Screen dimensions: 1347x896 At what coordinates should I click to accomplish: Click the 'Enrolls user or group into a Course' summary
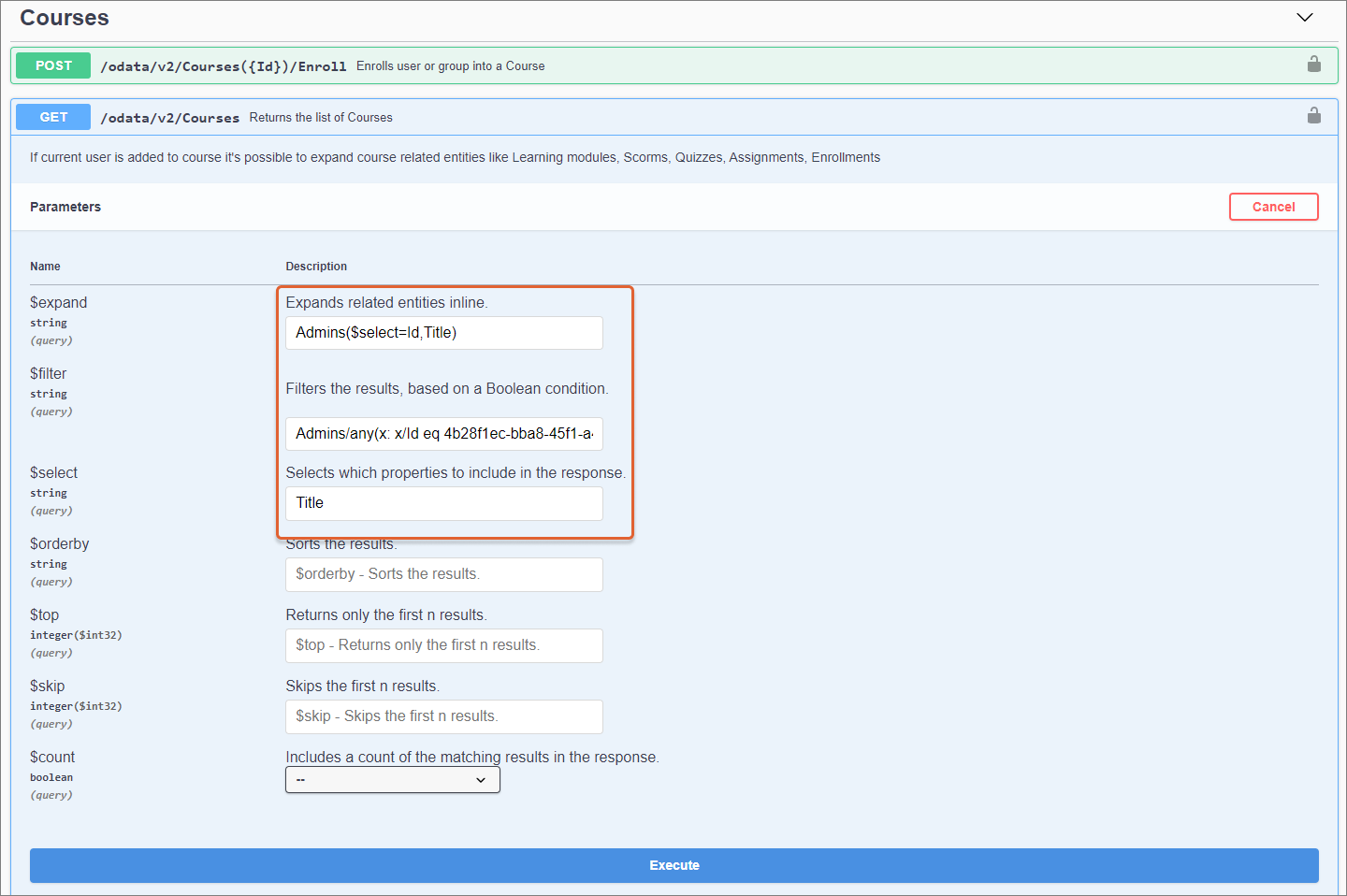450,66
